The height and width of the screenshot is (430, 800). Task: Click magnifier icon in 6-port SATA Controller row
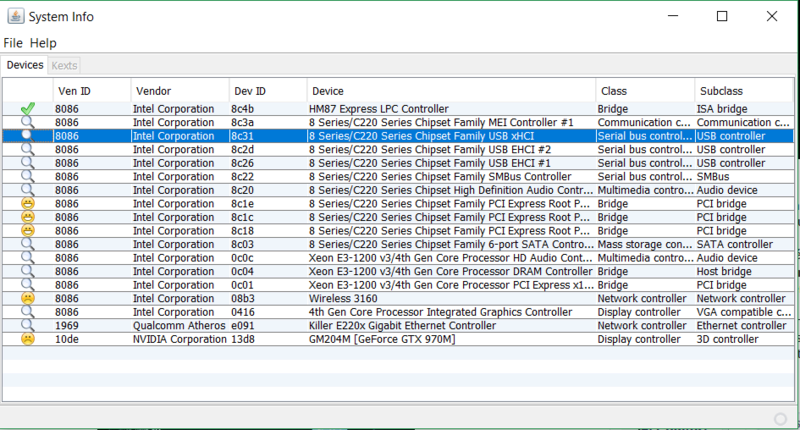(28, 244)
